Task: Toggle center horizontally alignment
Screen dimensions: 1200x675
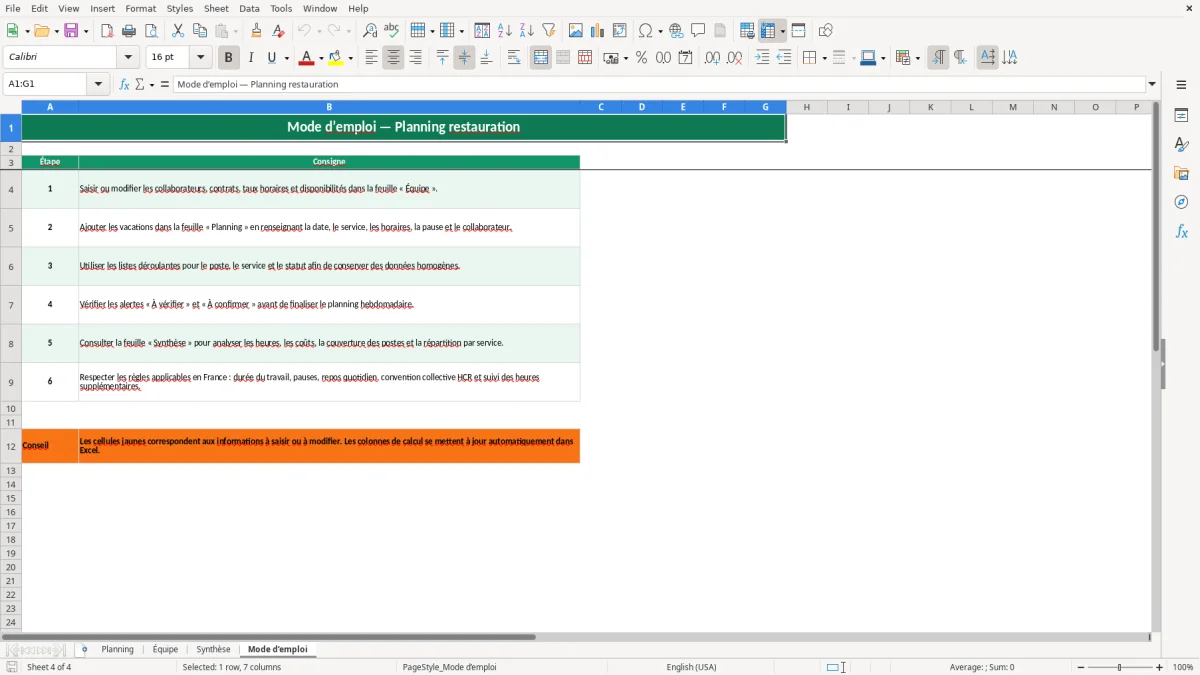Action: [393, 58]
